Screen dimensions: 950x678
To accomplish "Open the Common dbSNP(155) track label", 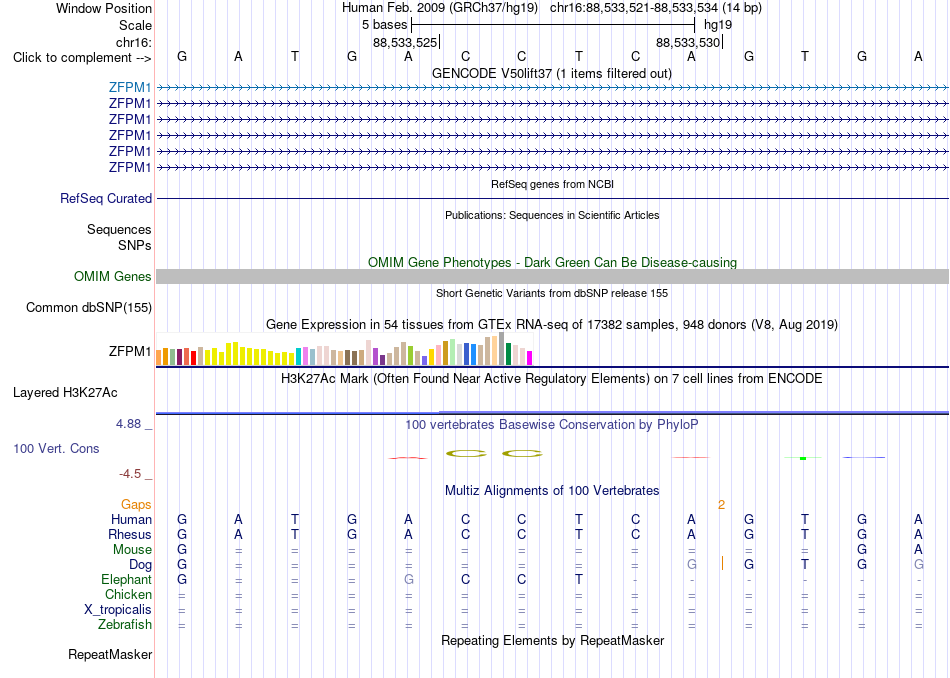I will tap(88, 307).
